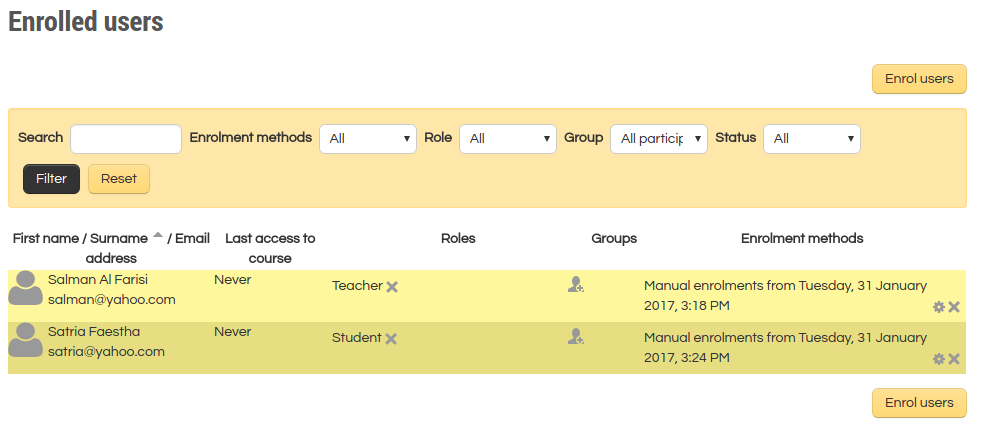Screen dimensions: 981x434
Task: Expand the Group filter dropdown
Action: pos(658,139)
